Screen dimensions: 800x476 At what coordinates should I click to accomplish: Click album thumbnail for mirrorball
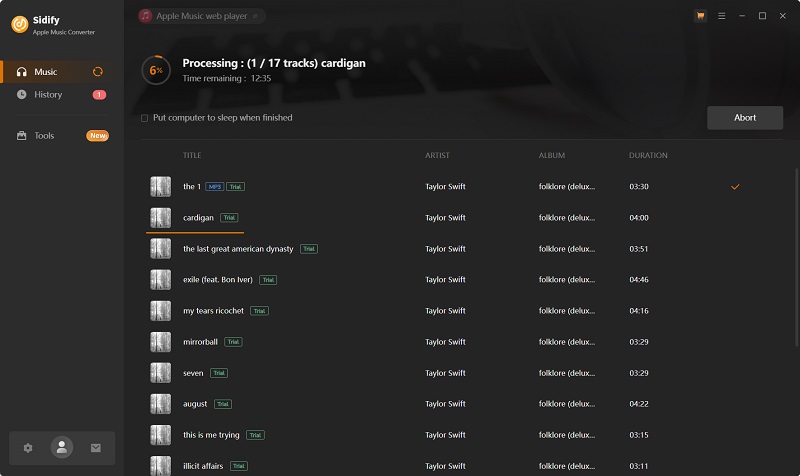click(x=161, y=342)
